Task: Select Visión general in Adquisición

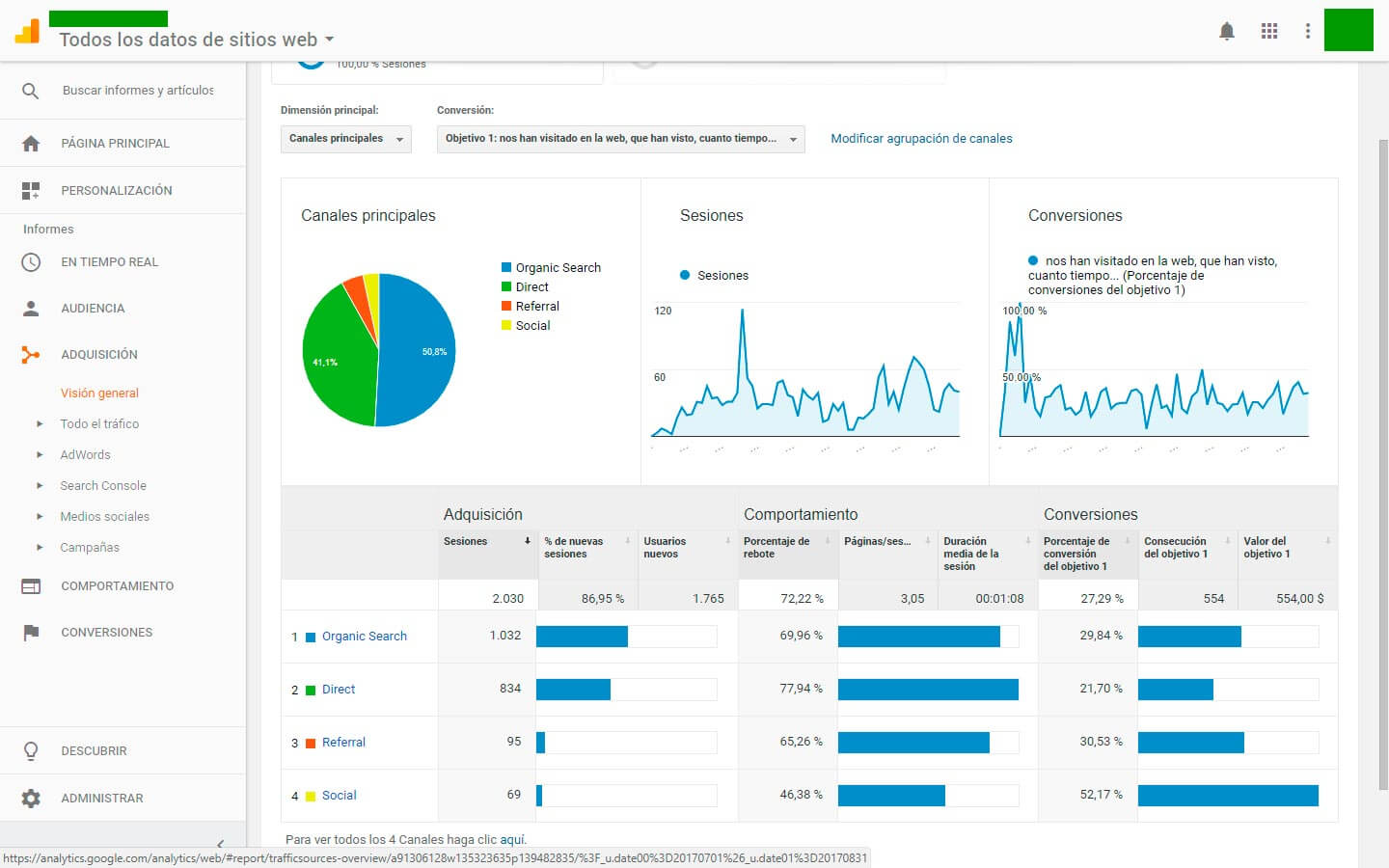Action: coord(99,393)
